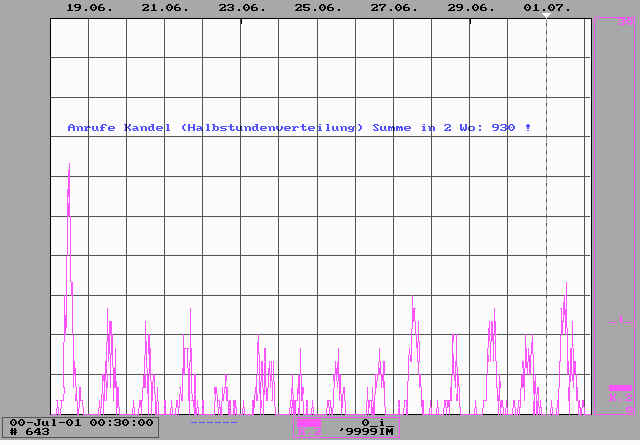Image resolution: width=640 pixels, height=445 pixels.
Task: Click the white triangle marker at 01.07.
Action: (x=546, y=17)
